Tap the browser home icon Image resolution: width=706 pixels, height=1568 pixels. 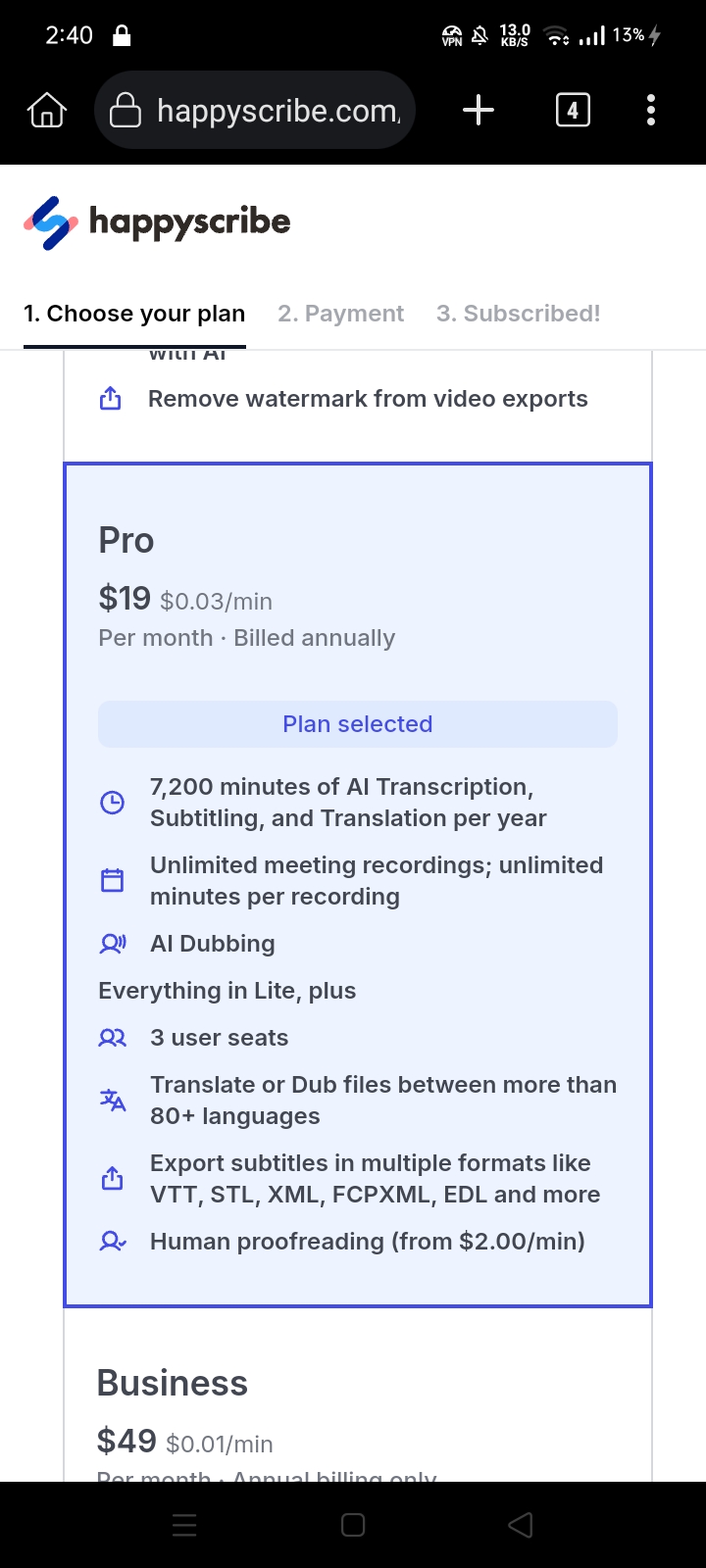[x=47, y=111]
